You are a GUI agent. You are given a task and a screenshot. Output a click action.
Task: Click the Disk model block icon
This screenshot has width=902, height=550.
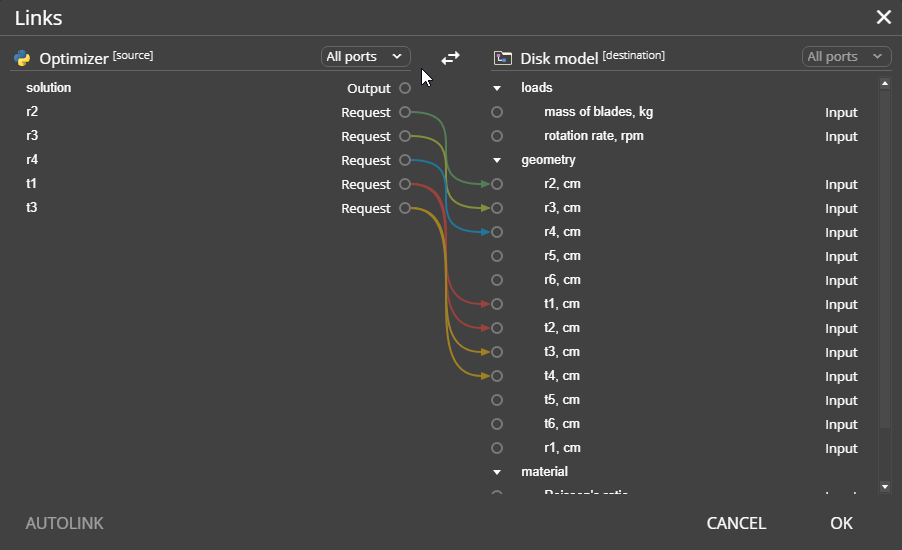pos(503,58)
